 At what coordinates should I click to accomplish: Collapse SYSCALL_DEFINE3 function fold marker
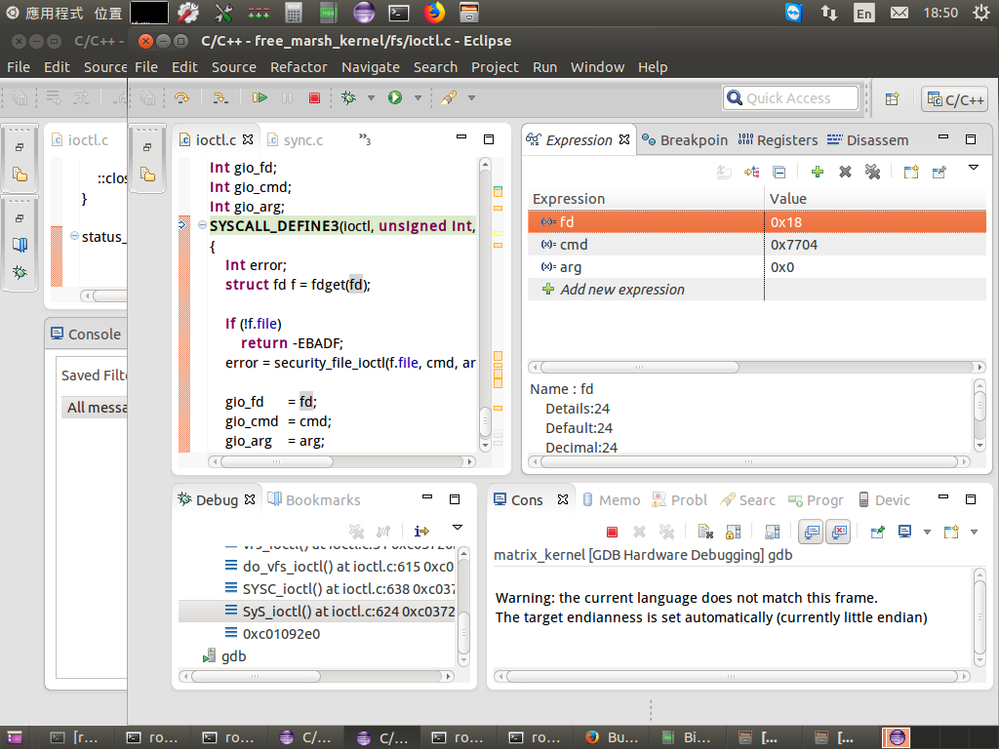pyautogui.click(x=202, y=225)
